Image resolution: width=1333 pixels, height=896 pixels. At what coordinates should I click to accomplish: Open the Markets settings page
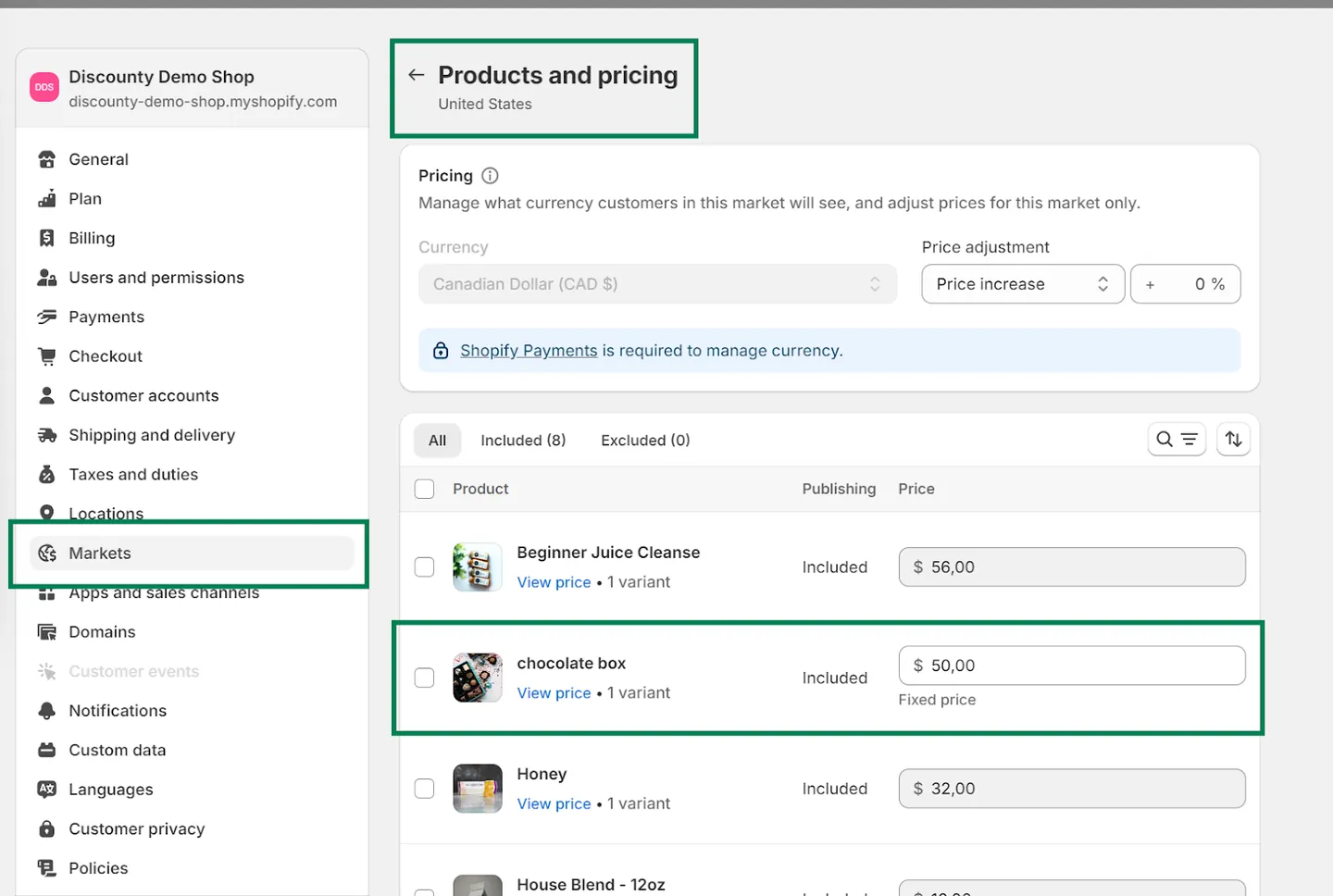pos(193,554)
